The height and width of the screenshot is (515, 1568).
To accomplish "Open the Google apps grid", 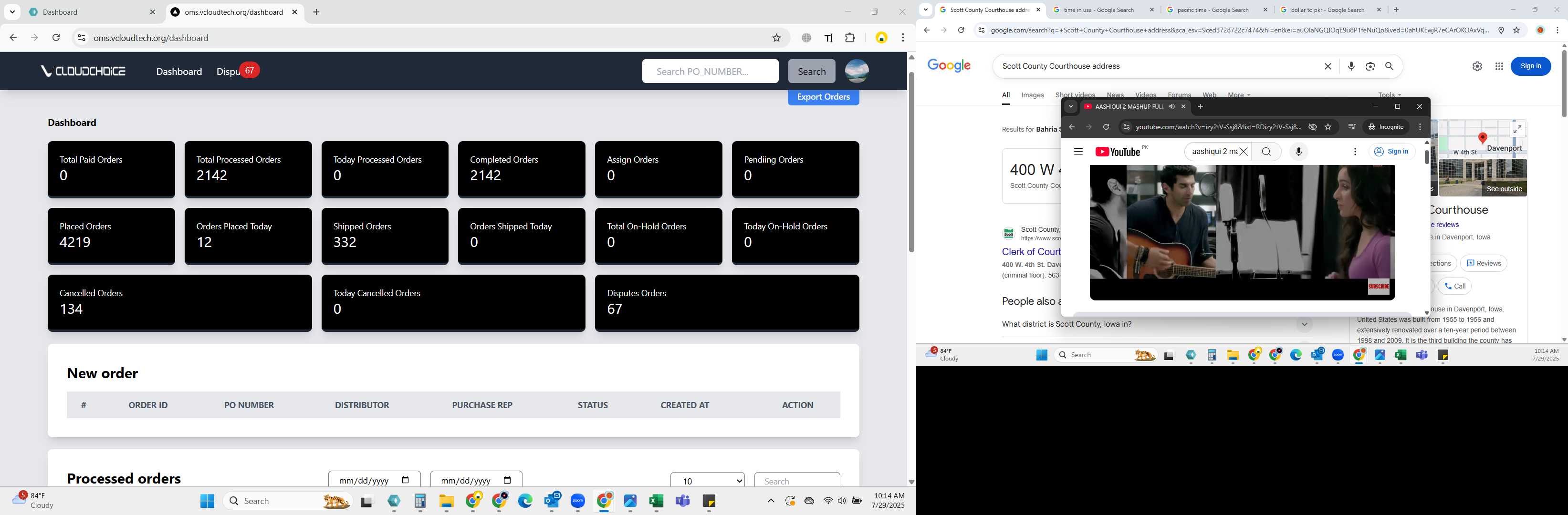I will (1499, 66).
